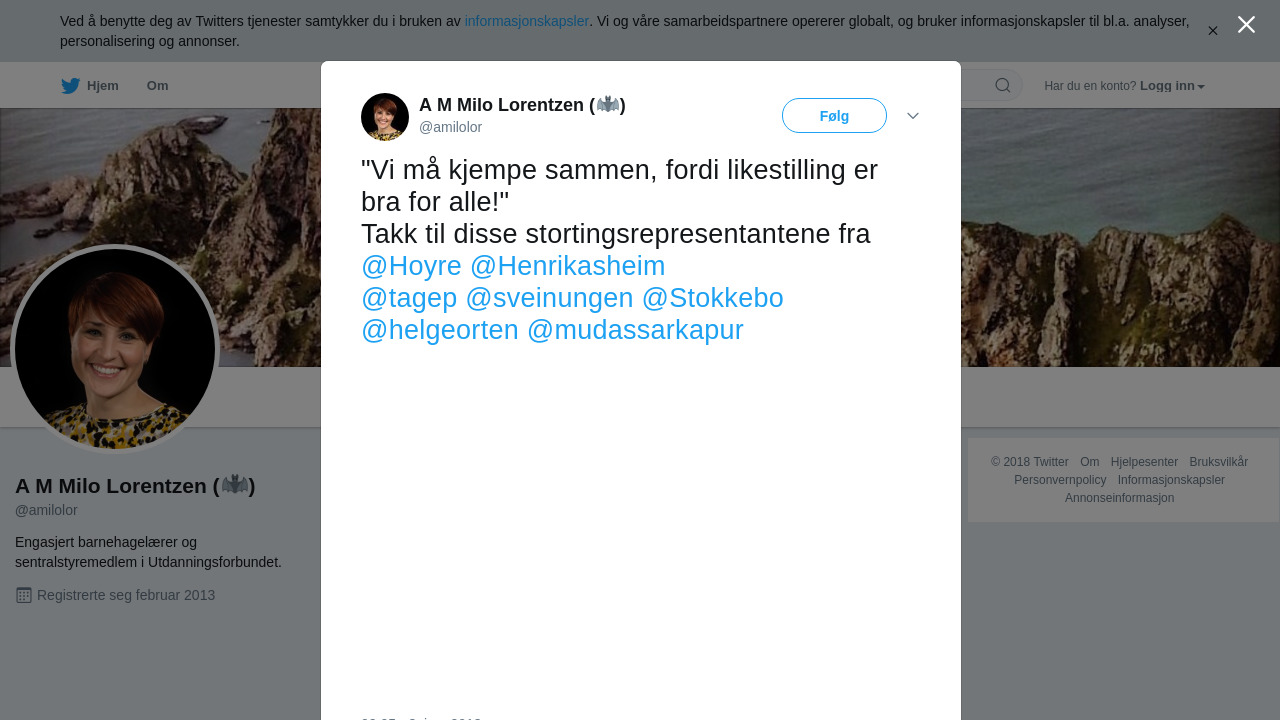The image size is (1280, 720).
Task: Click the @helgeorten mention
Action: [x=440, y=330]
